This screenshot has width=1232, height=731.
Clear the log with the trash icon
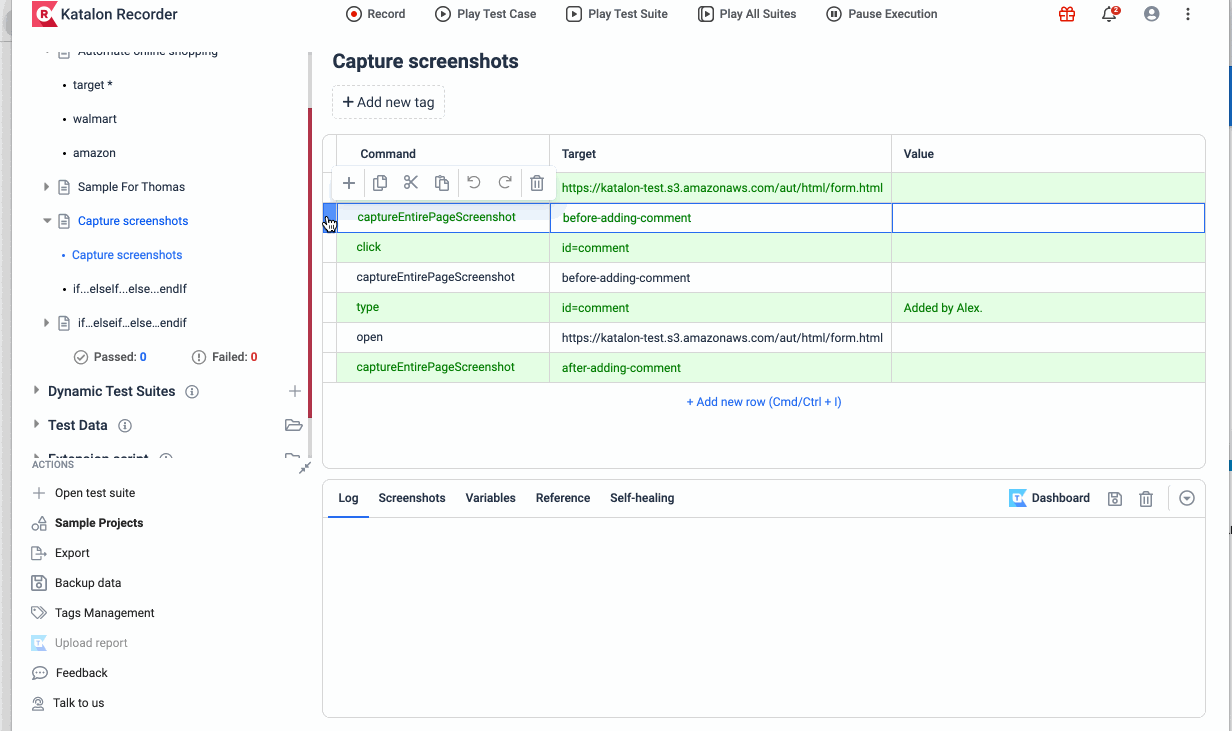click(x=1146, y=498)
